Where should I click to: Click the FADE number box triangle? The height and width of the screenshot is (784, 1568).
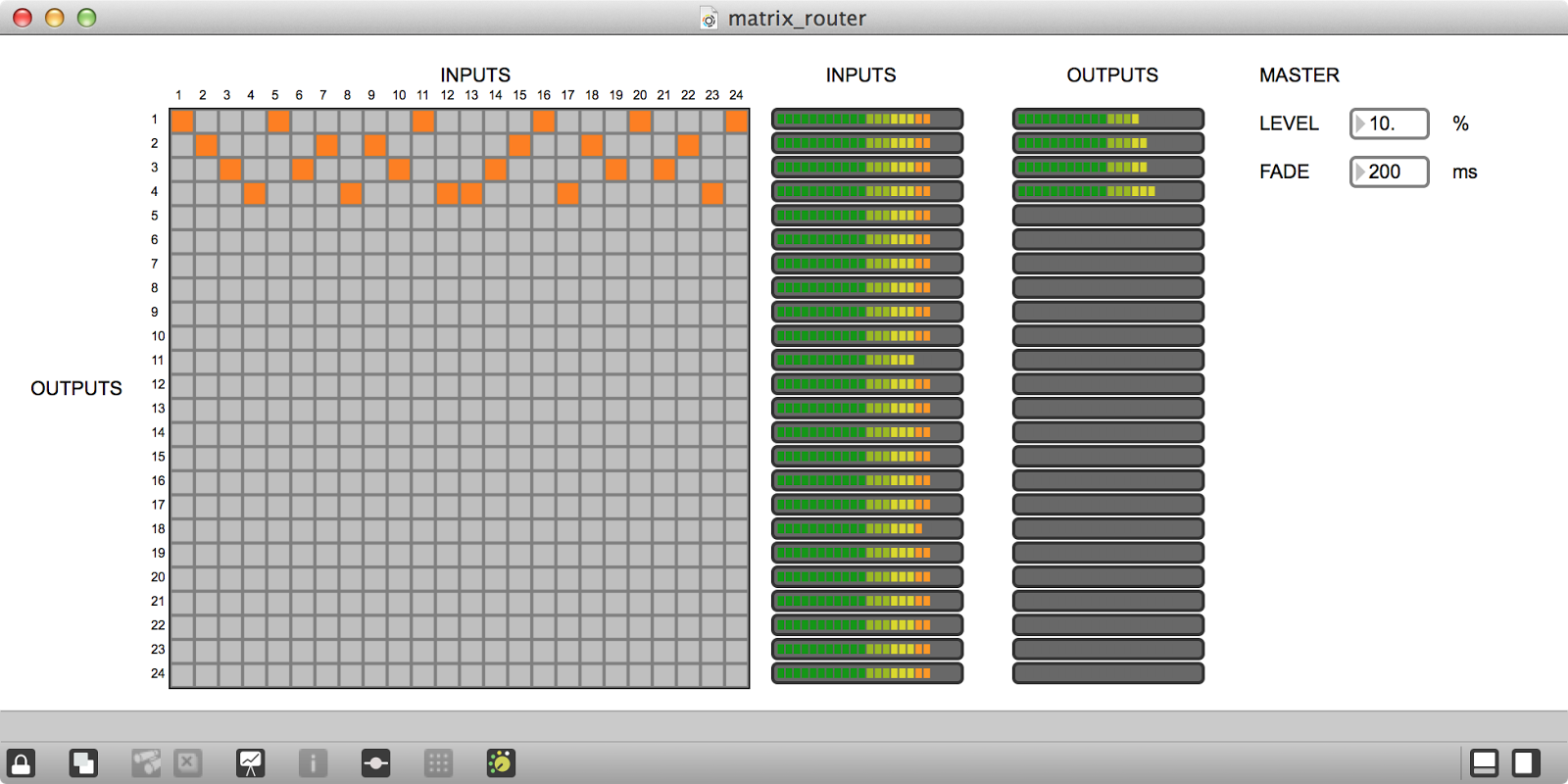click(1360, 171)
